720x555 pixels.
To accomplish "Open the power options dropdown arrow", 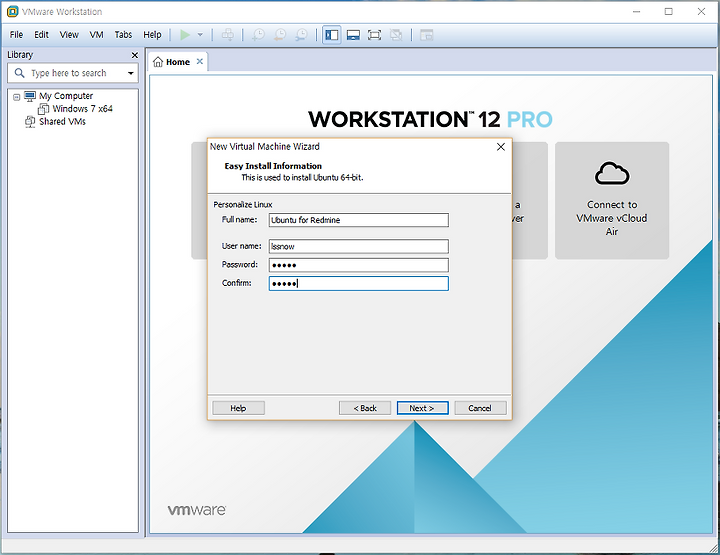I will 200,35.
